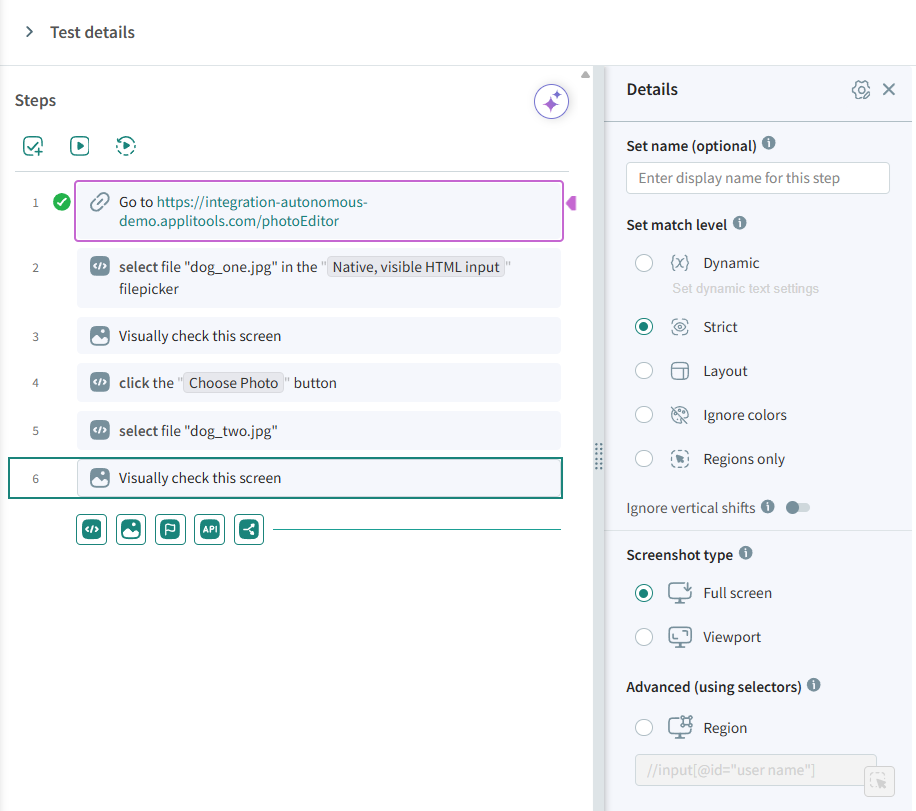Screen dimensions: 916x811
Task: Close the Details panel
Action: (889, 89)
